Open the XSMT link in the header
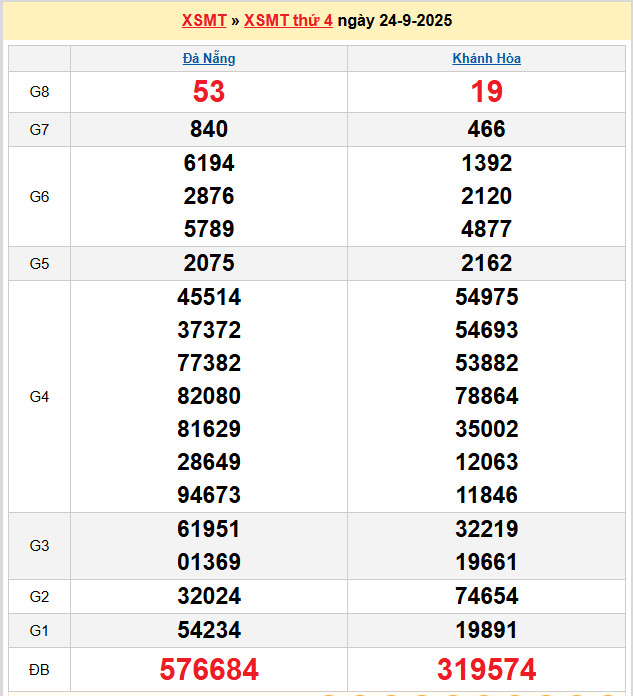The height and width of the screenshot is (696, 633). click(x=204, y=20)
